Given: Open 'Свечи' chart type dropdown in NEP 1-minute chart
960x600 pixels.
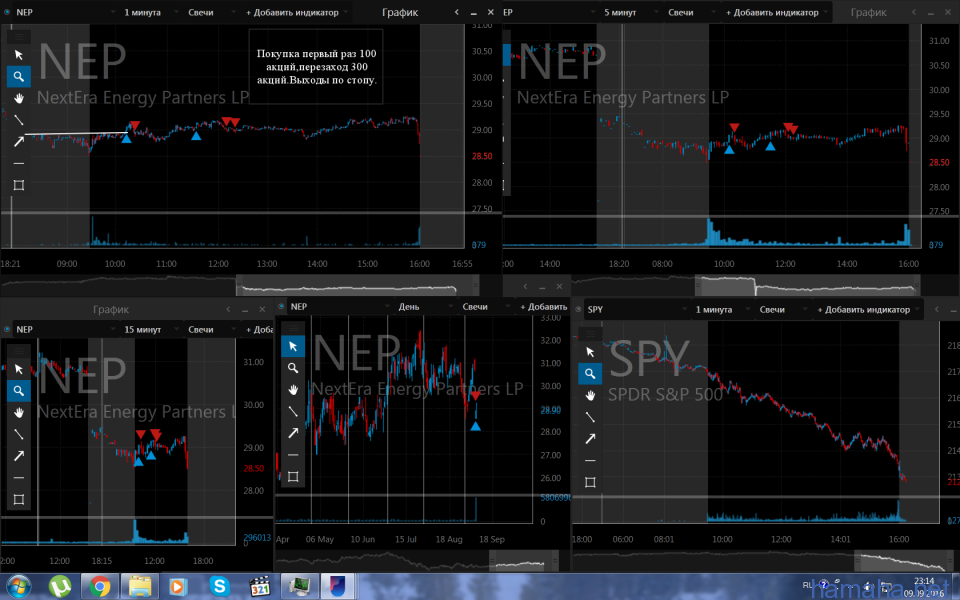Looking at the screenshot, I should (210, 12).
